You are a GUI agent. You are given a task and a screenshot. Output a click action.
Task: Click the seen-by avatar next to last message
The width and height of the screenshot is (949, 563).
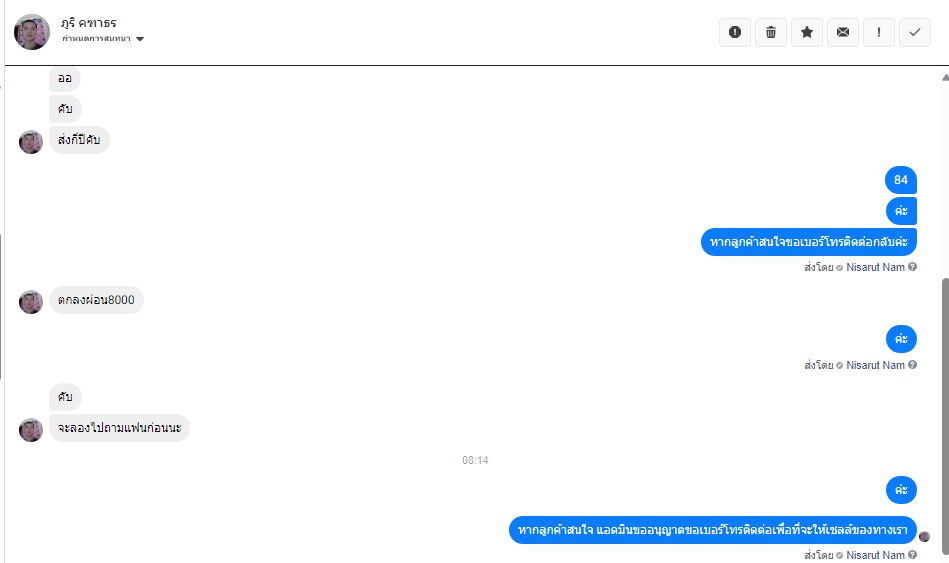[x=924, y=536]
